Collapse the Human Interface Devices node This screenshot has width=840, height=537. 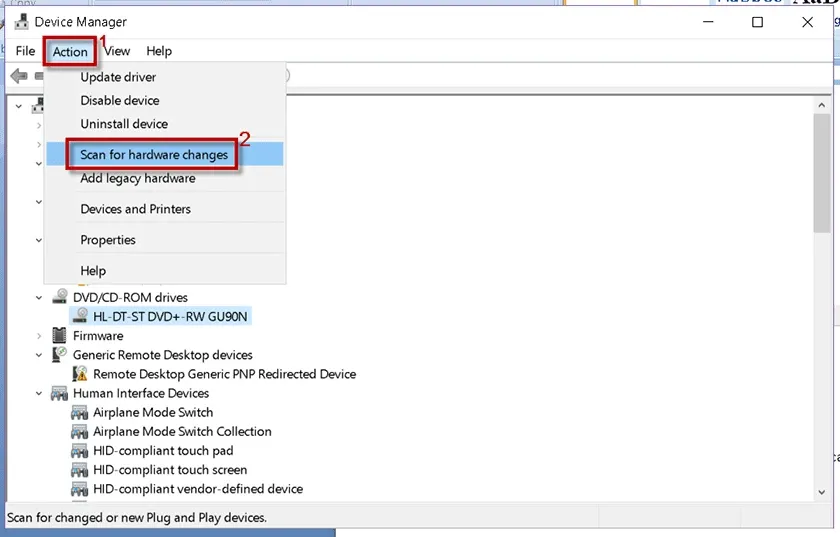pyautogui.click(x=39, y=394)
